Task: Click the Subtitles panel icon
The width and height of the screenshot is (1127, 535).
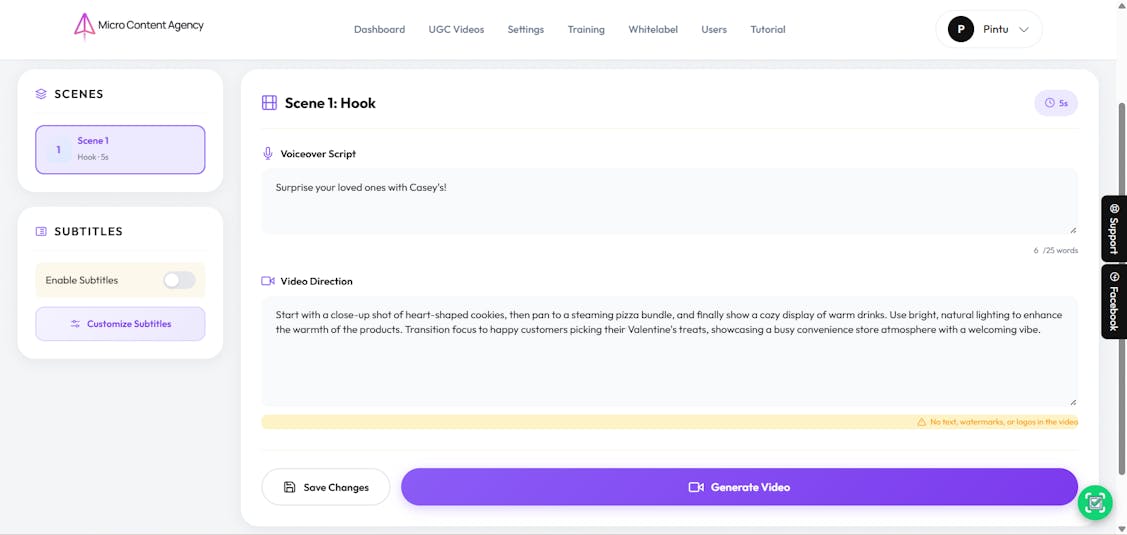Action: [x=41, y=231]
